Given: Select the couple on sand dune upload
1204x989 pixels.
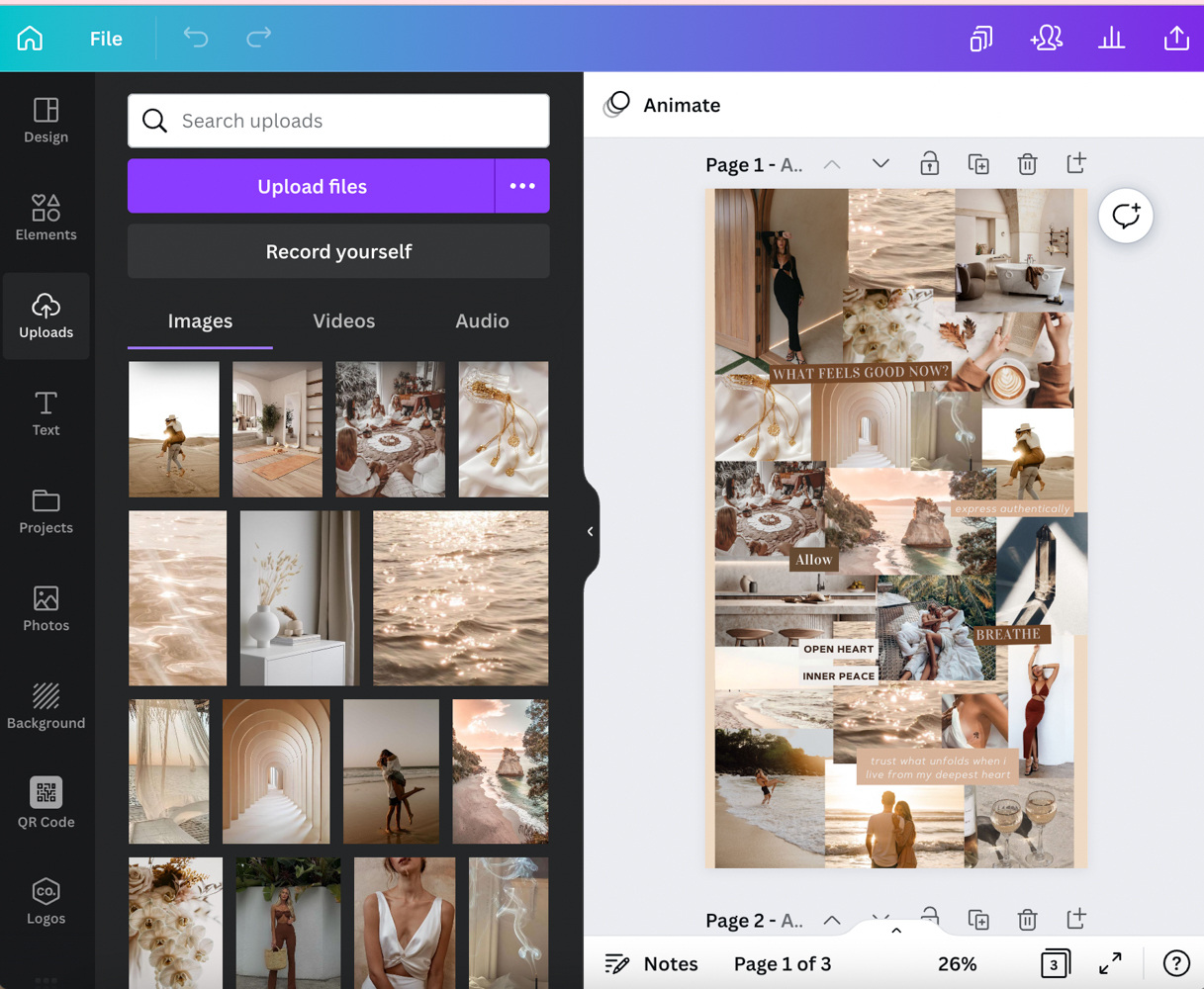Looking at the screenshot, I should pos(174,429).
